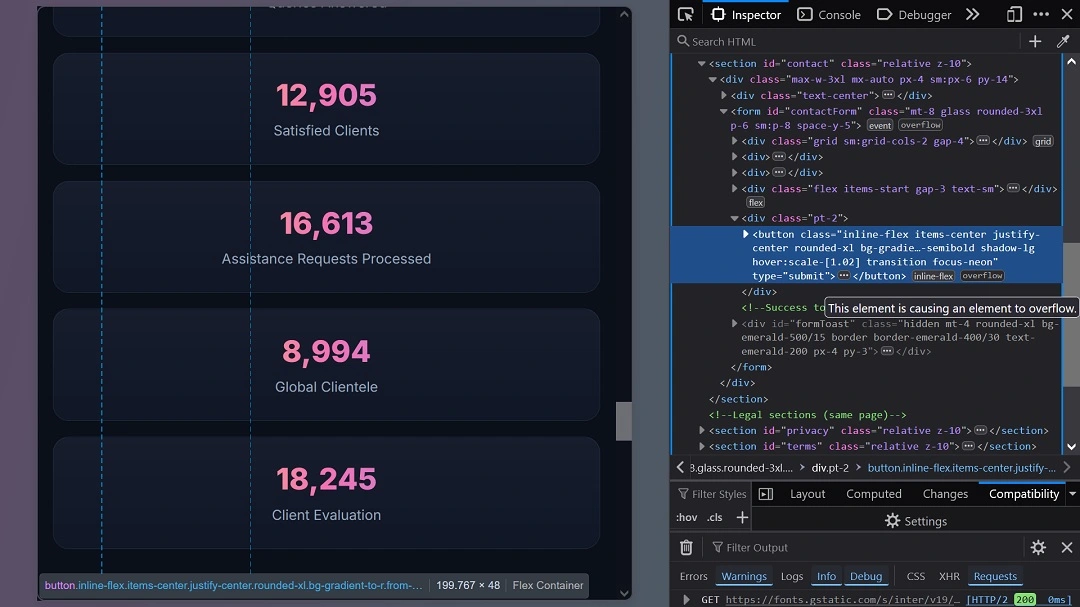Focus the Filter Styles field
This screenshot has width=1080, height=607.
pos(712,494)
